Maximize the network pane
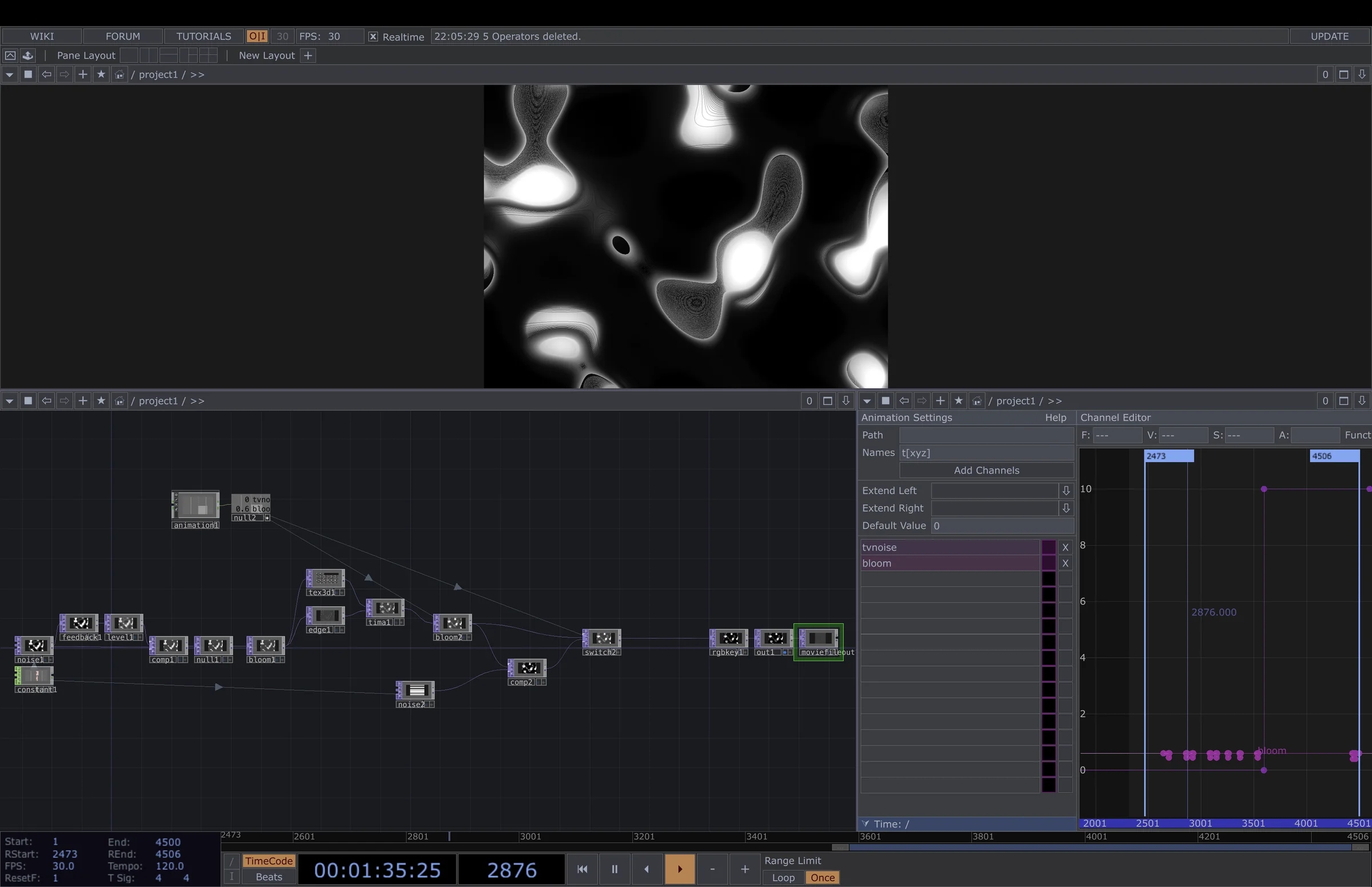The height and width of the screenshot is (887, 1372). (827, 401)
